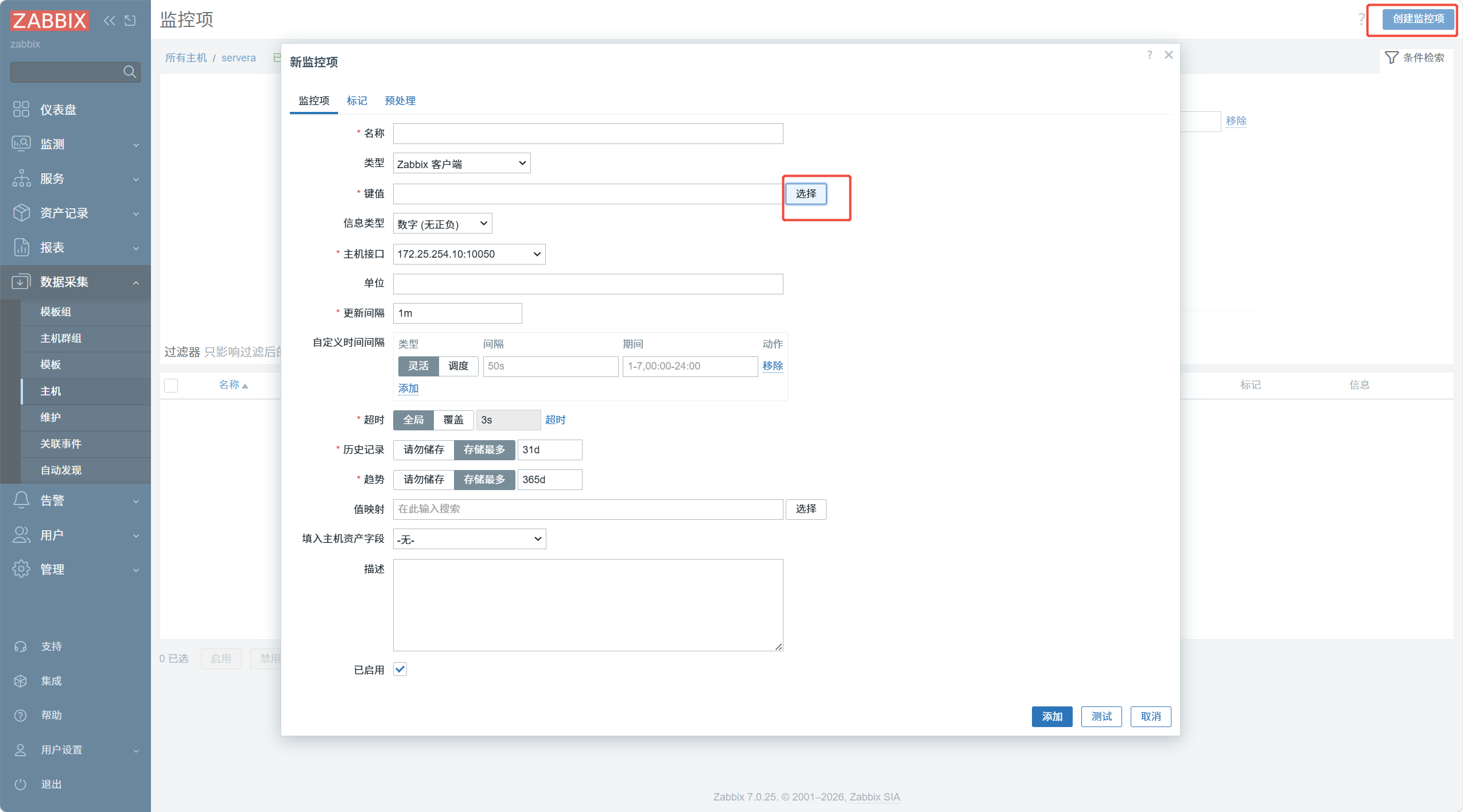Click the 报表 reports icon
The width and height of the screenshot is (1463, 812).
coord(21,247)
